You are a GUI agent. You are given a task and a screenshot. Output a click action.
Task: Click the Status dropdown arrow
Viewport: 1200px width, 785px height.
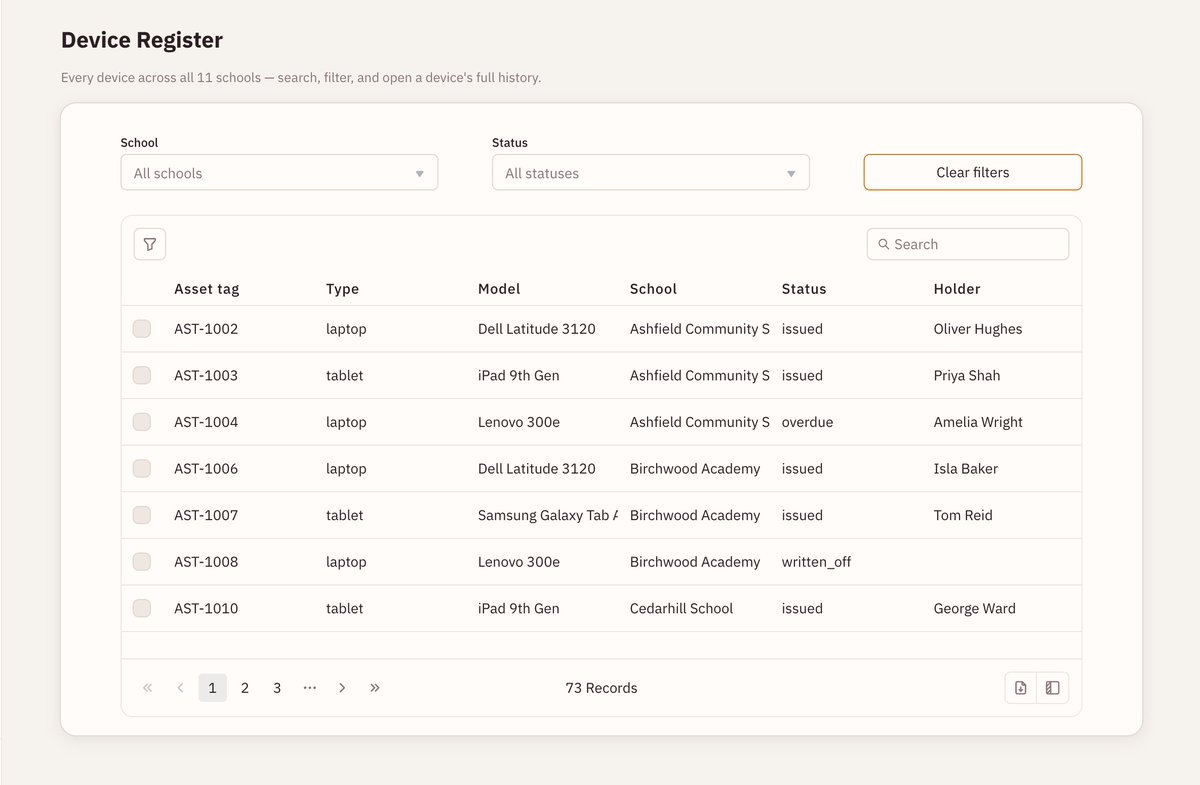point(791,174)
